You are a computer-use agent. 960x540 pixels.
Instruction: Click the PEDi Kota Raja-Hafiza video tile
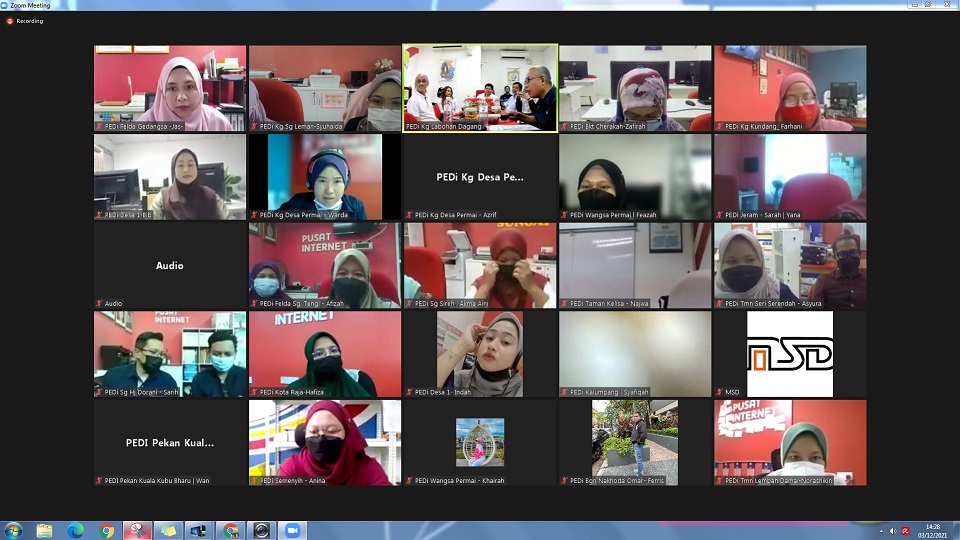pyautogui.click(x=325, y=353)
